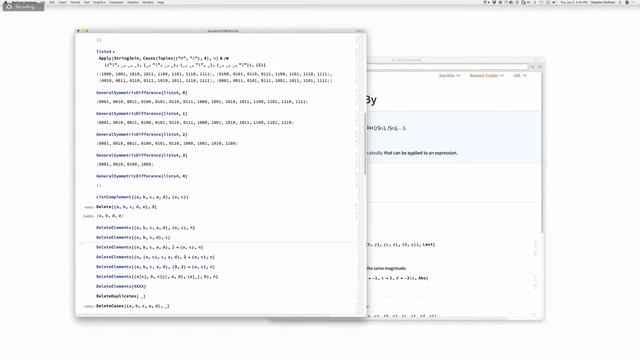
Task: Click the GeneralSymmetricDifference[list4, 3] input
Action: pos(142,155)
